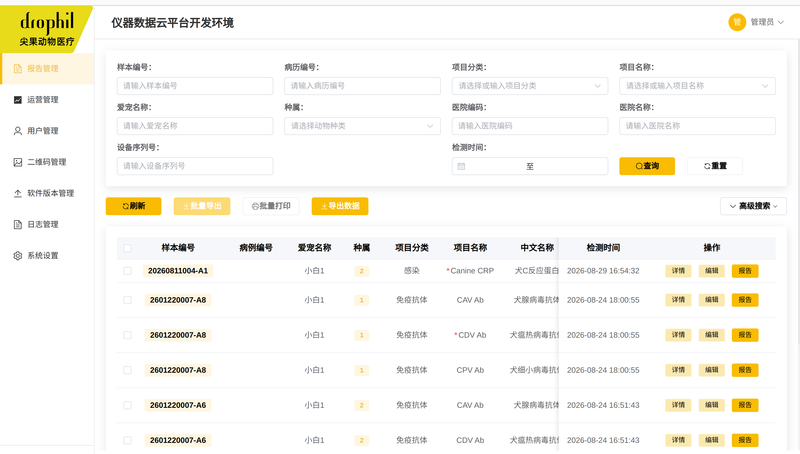Click 编辑 for CDV Ab 18:00:55 row
This screenshot has height=454, width=800.
tap(711, 335)
